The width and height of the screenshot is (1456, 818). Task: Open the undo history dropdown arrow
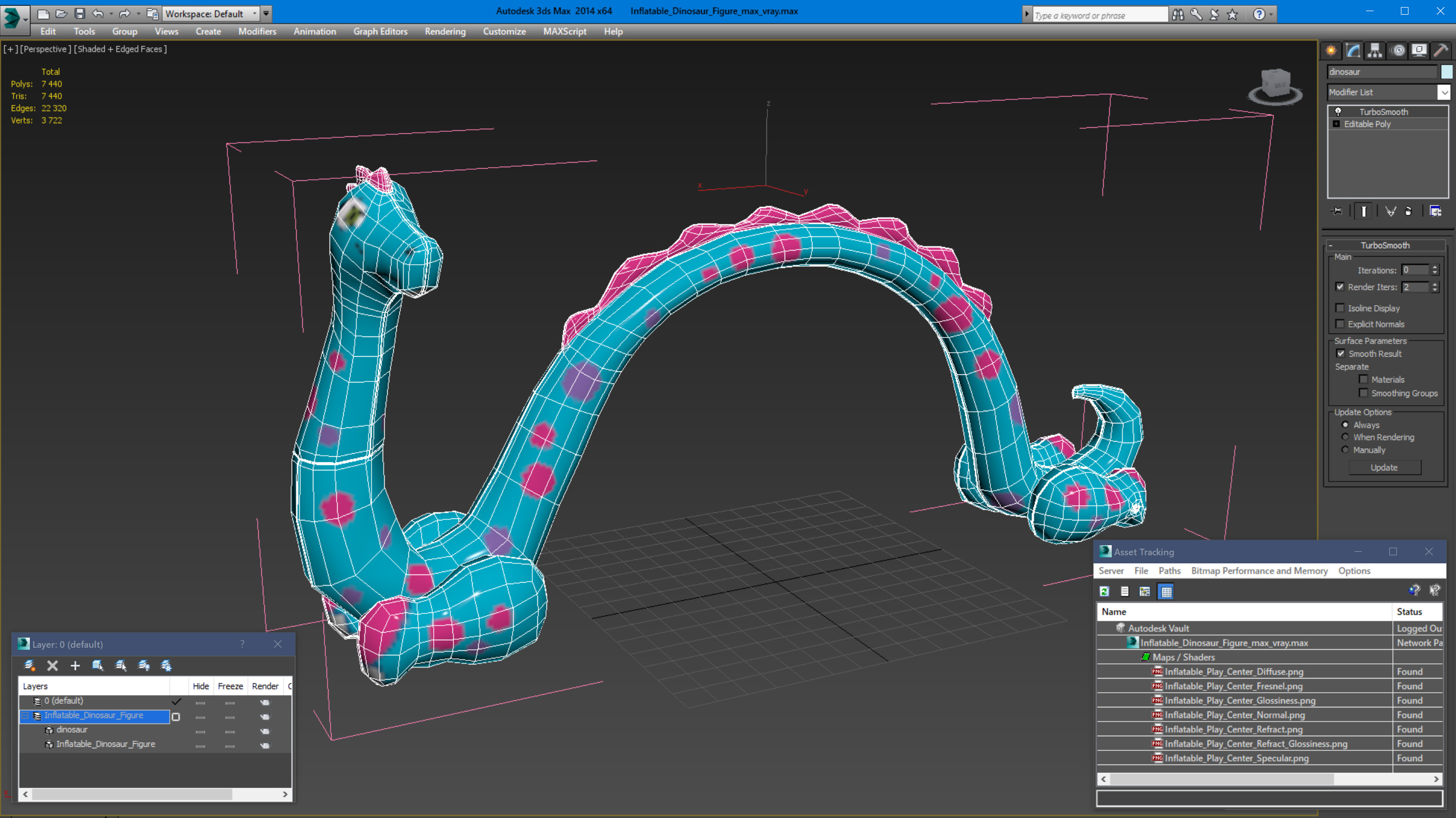[111, 14]
